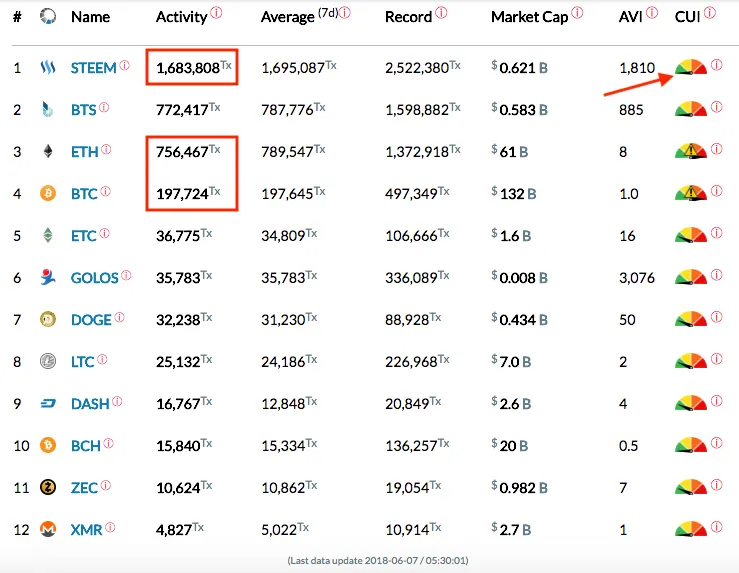Viewport: 739px width, 573px height.
Task: Click the DOGE coin logo icon
Action: coord(48,319)
